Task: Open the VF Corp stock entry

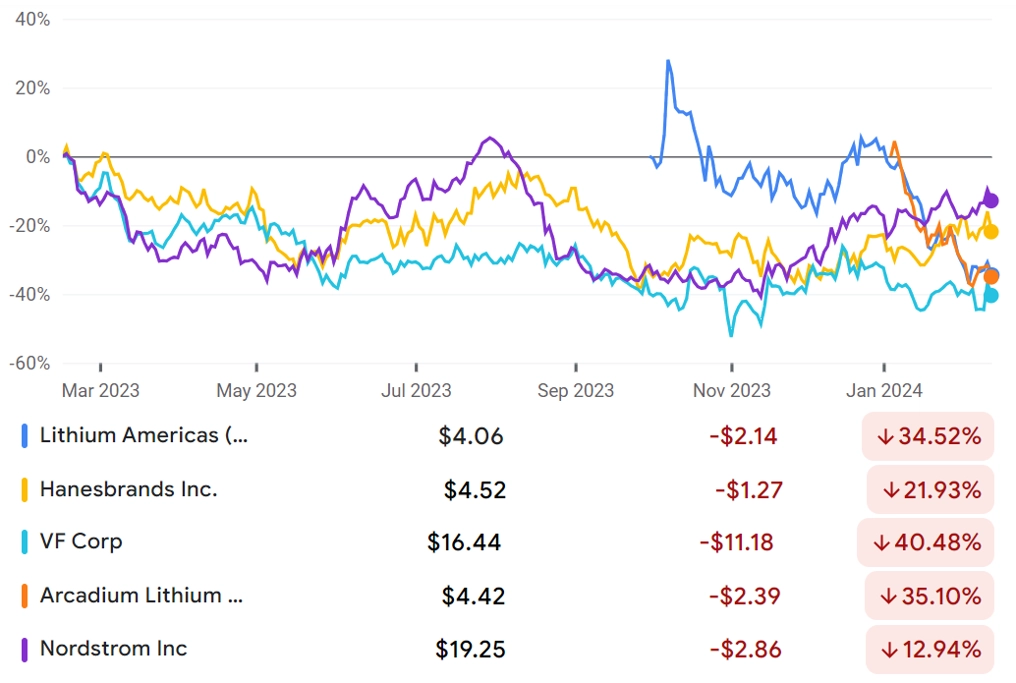Action: pyautogui.click(x=81, y=542)
